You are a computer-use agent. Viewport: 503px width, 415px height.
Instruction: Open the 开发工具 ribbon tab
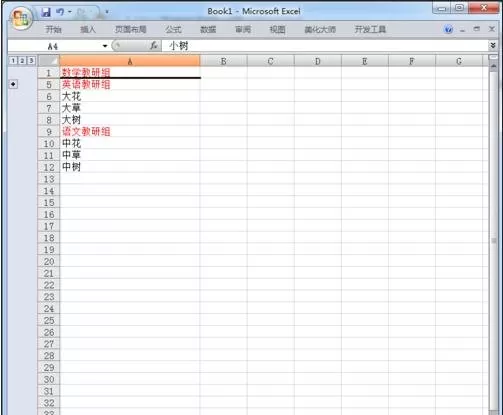tap(370, 29)
